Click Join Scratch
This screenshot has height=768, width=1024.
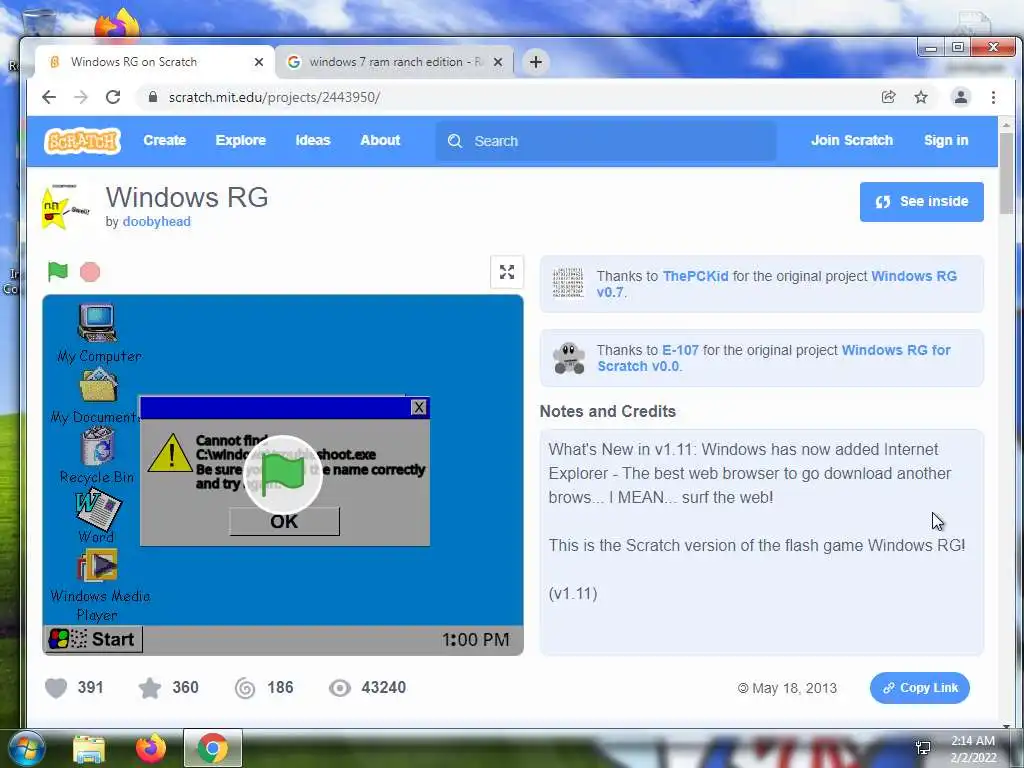click(852, 140)
